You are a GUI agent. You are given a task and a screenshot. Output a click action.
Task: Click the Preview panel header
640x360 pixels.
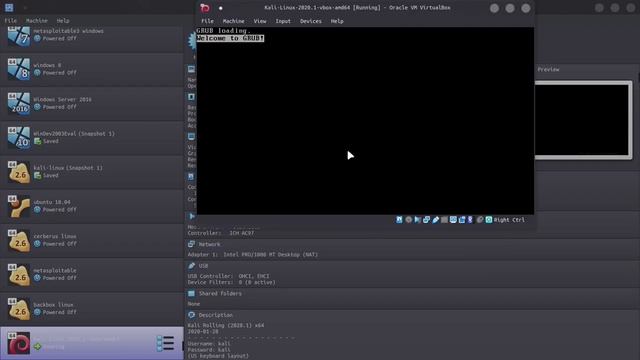[x=548, y=69]
